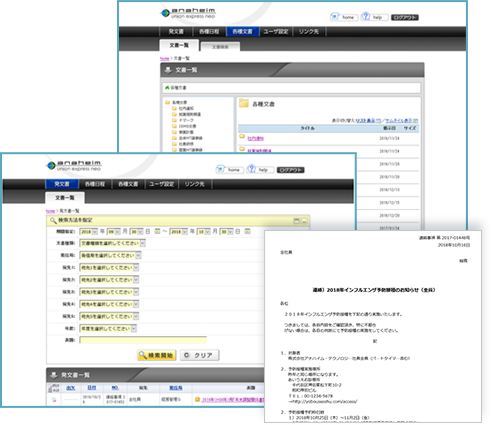The width and height of the screenshot is (491, 425).
Task: Click the home breadcrumb link in the front window
Action: click(x=50, y=211)
